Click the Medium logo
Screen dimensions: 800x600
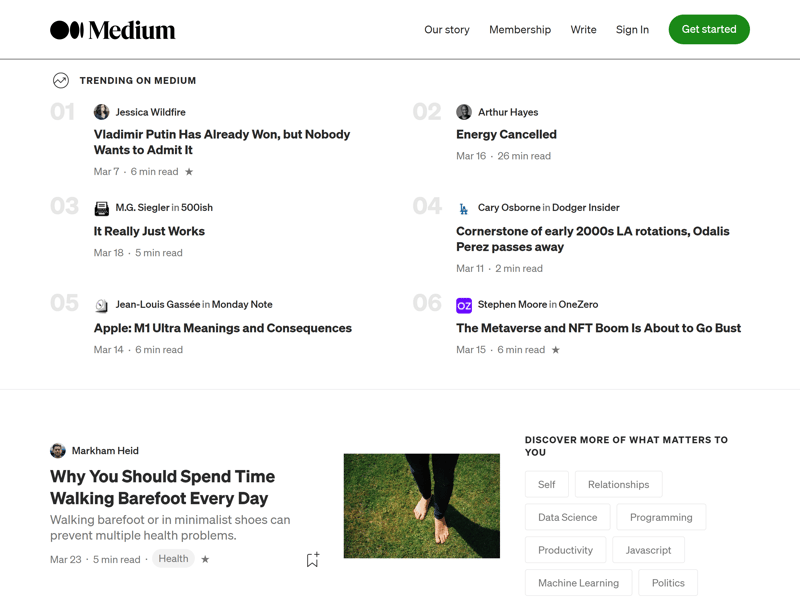pyautogui.click(x=112, y=30)
